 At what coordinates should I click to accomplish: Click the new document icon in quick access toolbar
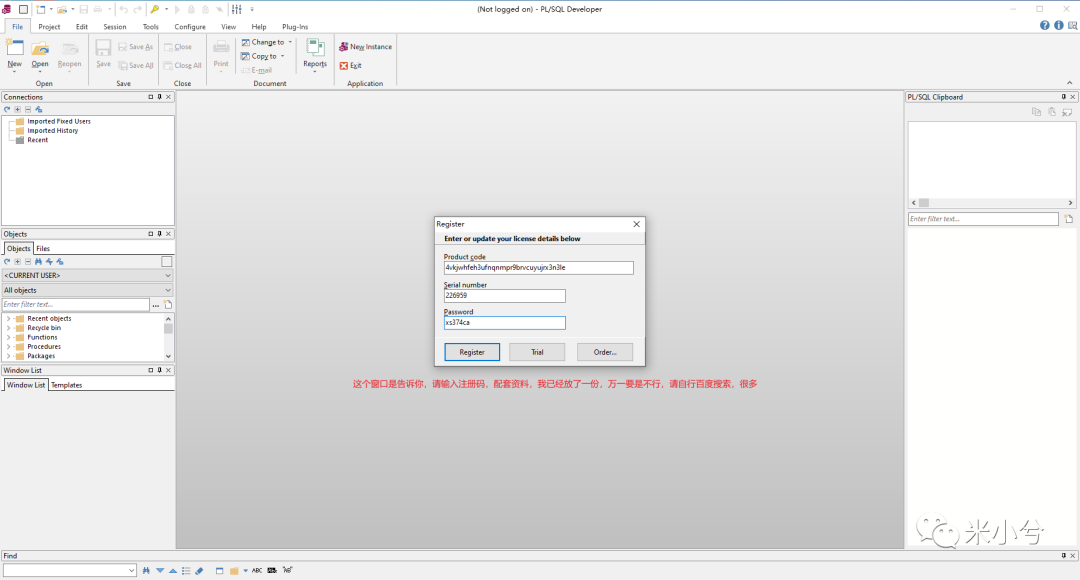[x=41, y=10]
